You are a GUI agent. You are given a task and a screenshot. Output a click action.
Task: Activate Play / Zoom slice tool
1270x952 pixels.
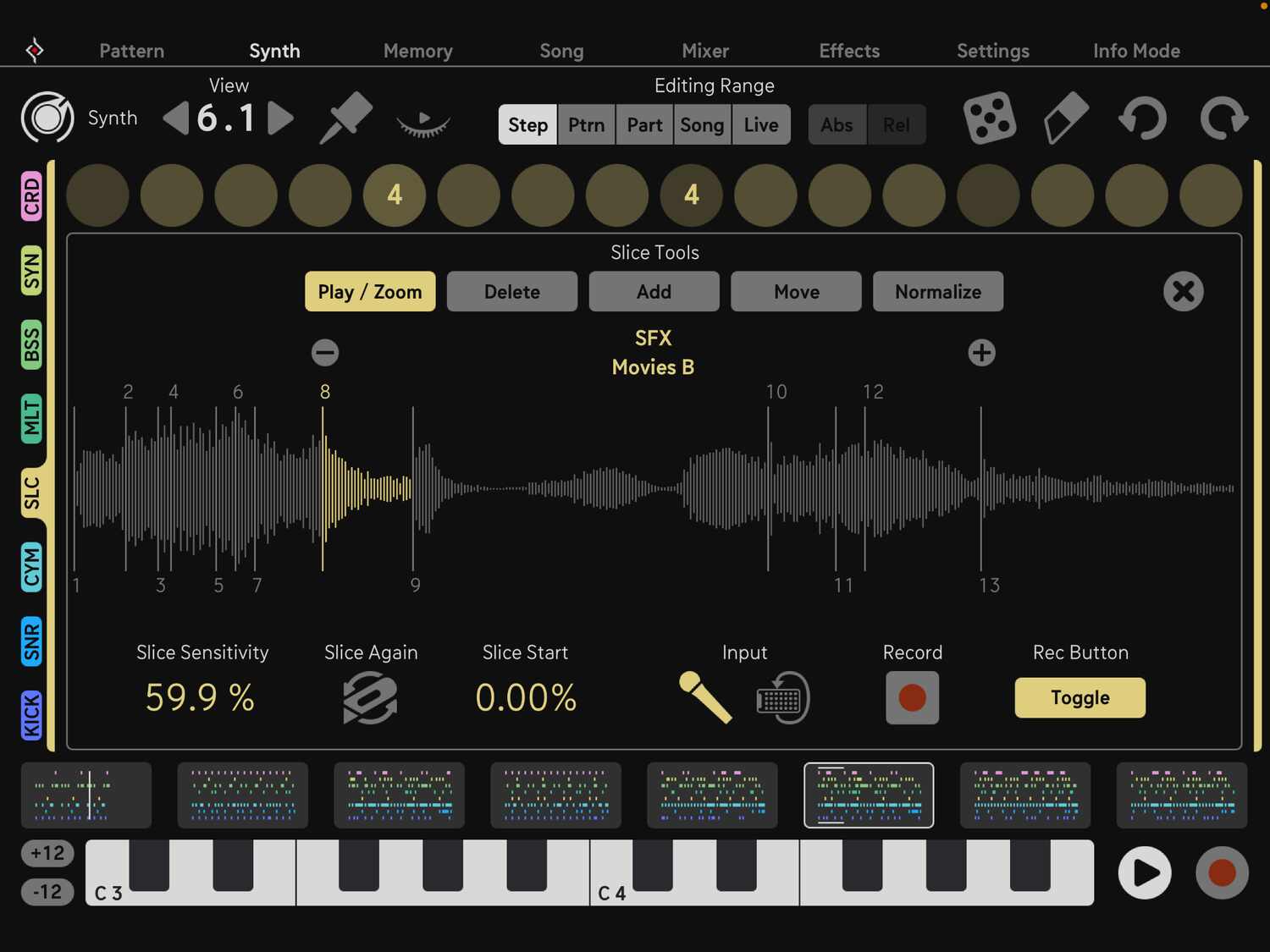coord(369,291)
